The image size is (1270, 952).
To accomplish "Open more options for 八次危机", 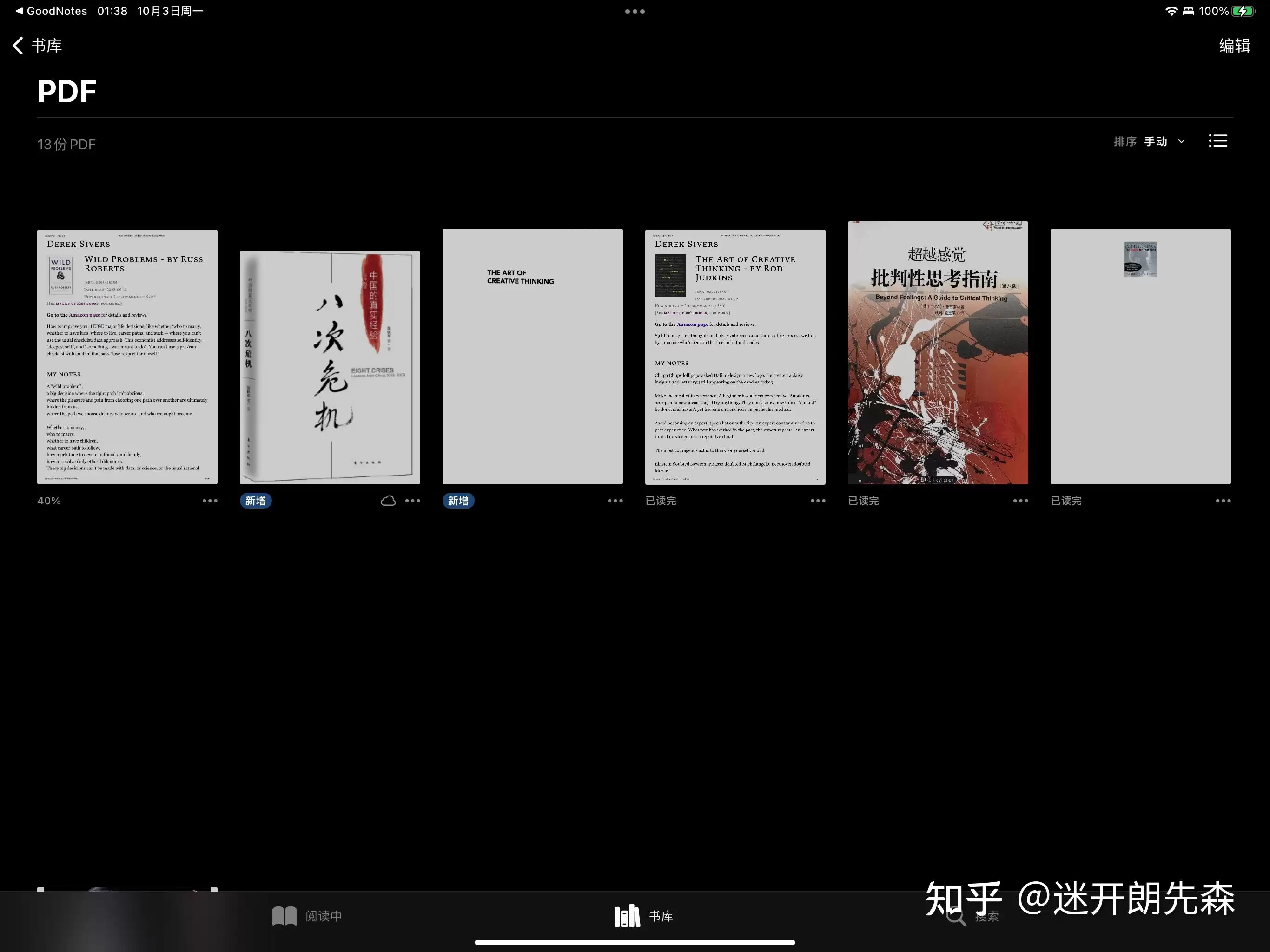I will (412, 501).
